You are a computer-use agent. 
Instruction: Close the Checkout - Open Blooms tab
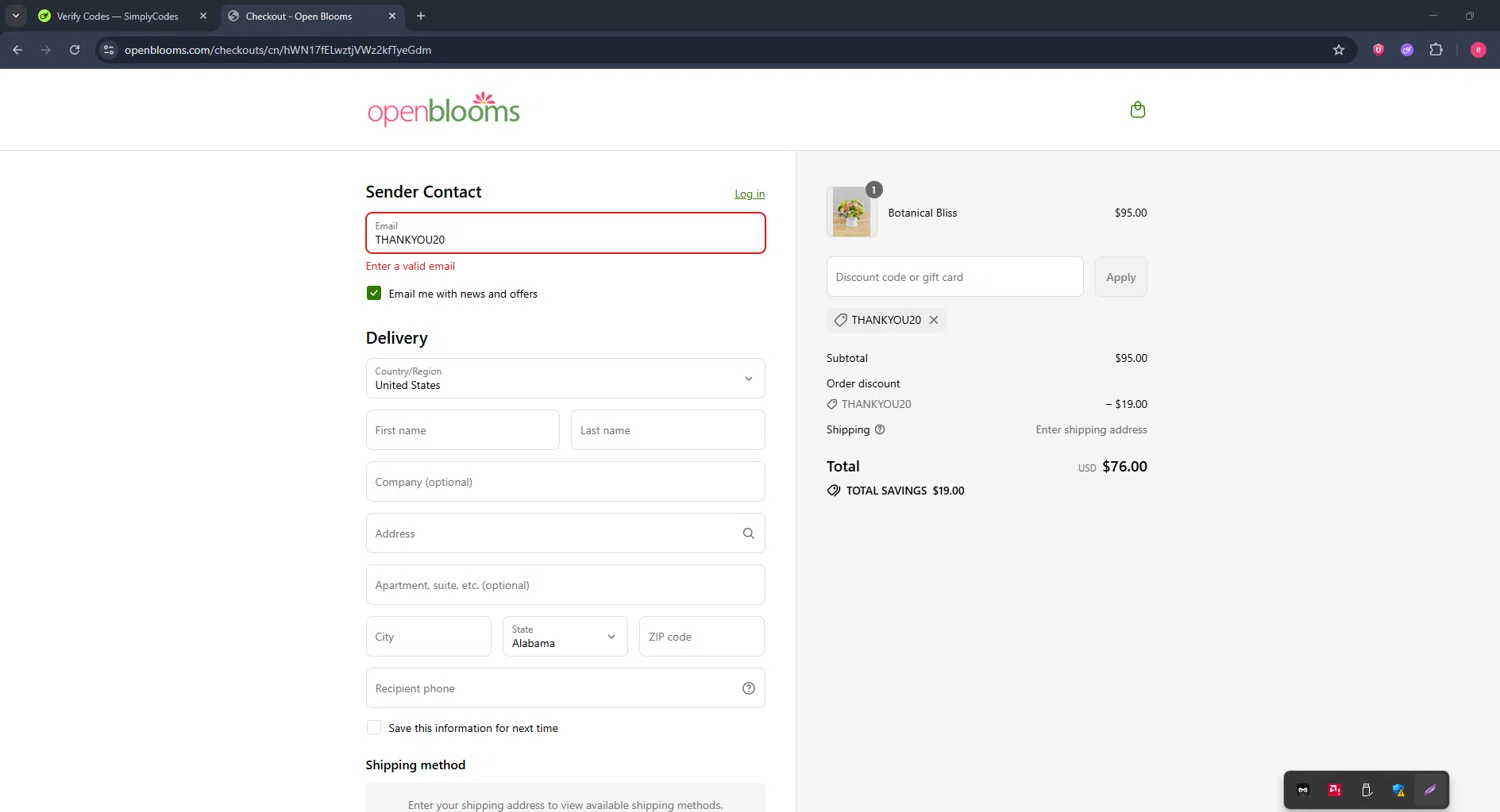[393, 16]
